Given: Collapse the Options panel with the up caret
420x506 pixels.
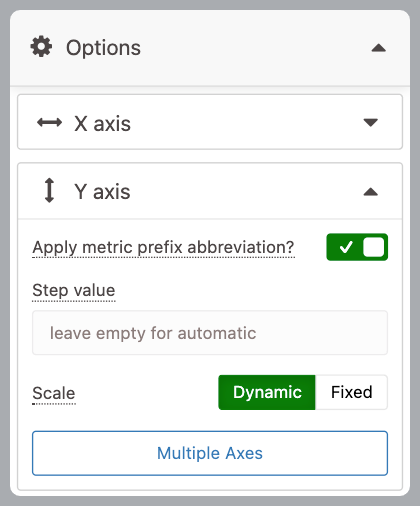Looking at the screenshot, I should click(379, 48).
